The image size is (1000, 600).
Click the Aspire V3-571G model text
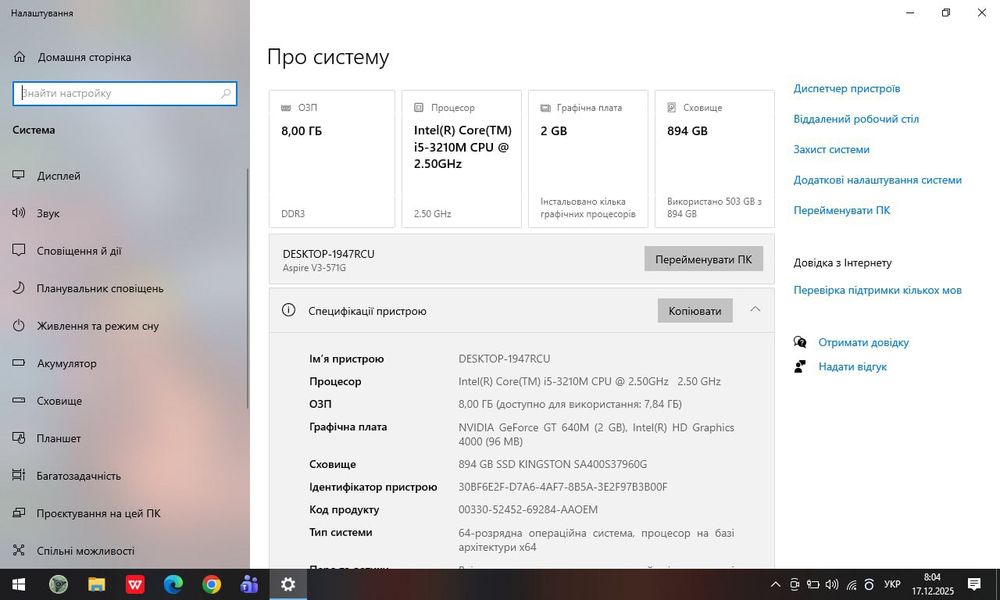click(314, 268)
